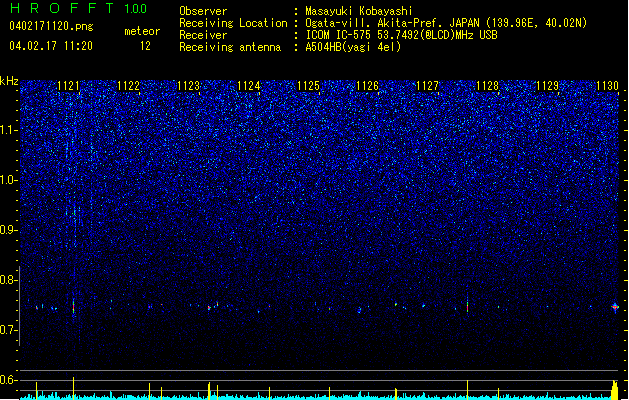This screenshot has height=400, width=629.
Task: Click the 1130 time marker
Action: 607,85
